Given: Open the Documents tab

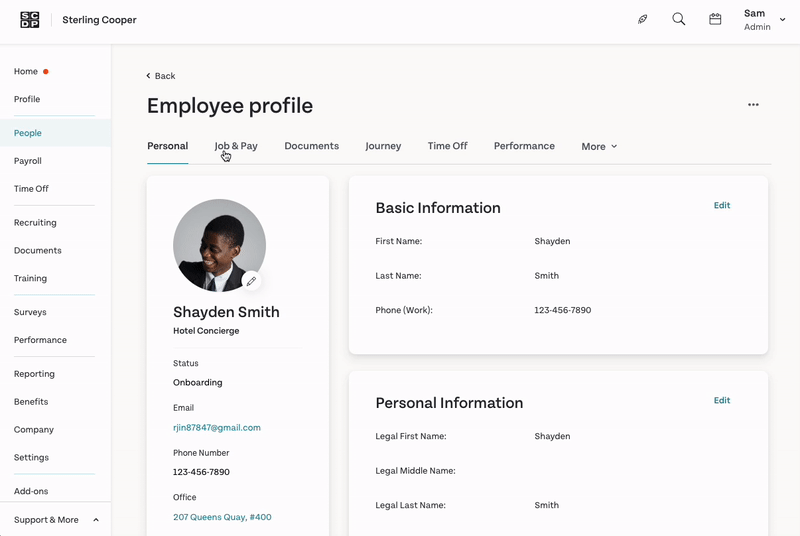Looking at the screenshot, I should [x=311, y=146].
